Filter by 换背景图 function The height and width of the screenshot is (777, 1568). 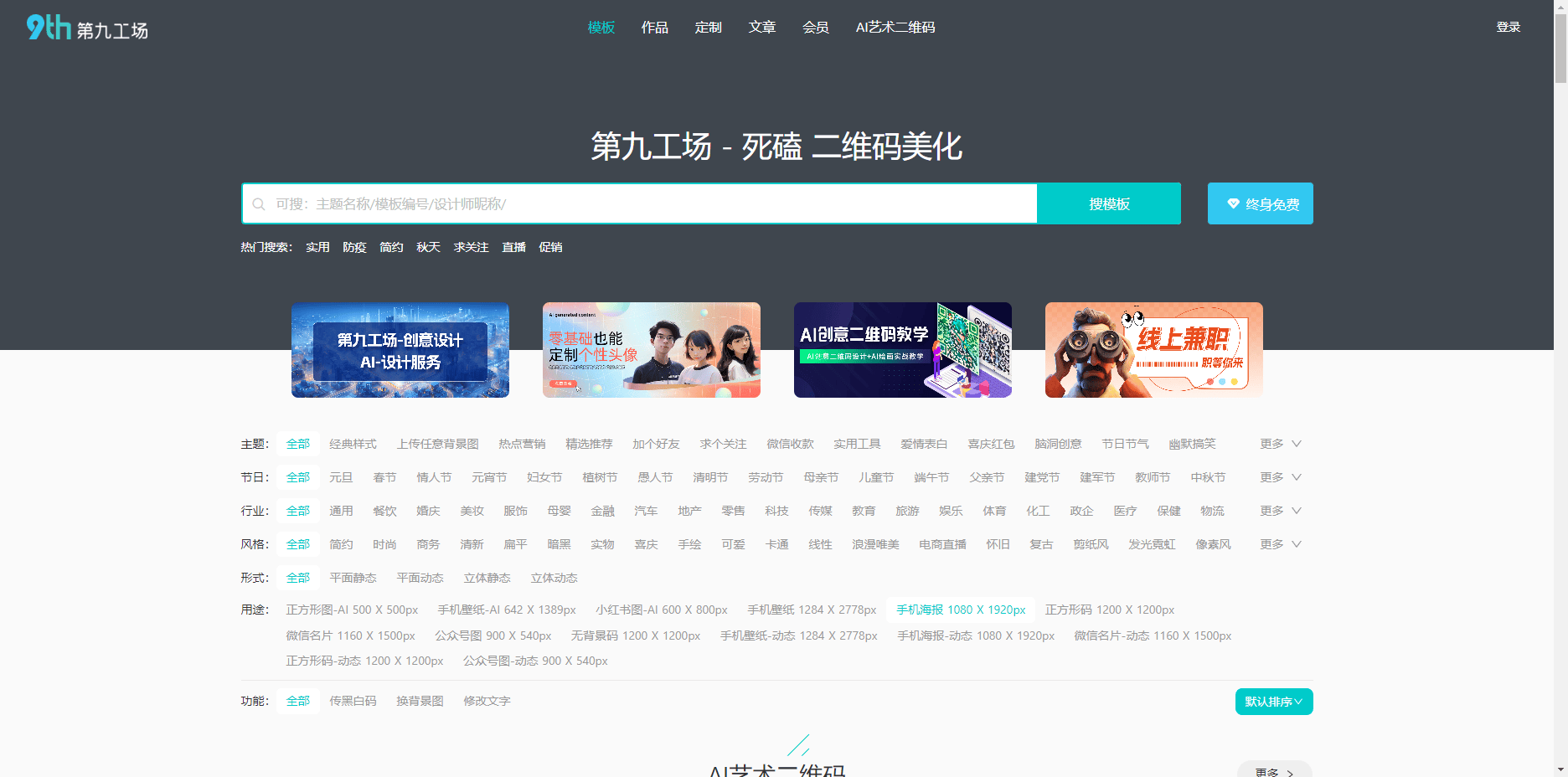coord(420,701)
